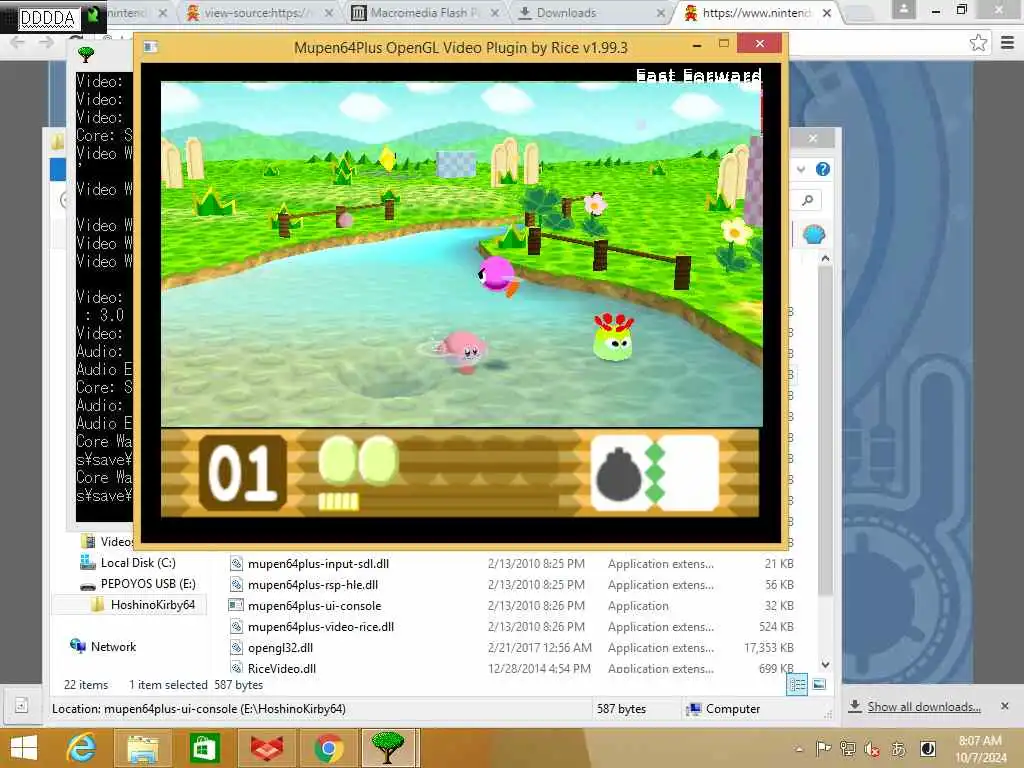Screen dimensions: 1024x768
Task: Close the active nintendo tab
Action: click(x=827, y=12)
